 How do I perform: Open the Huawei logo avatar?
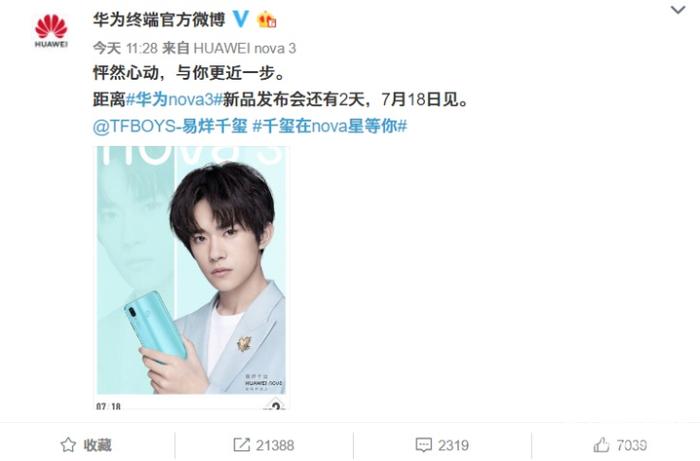coord(51,30)
